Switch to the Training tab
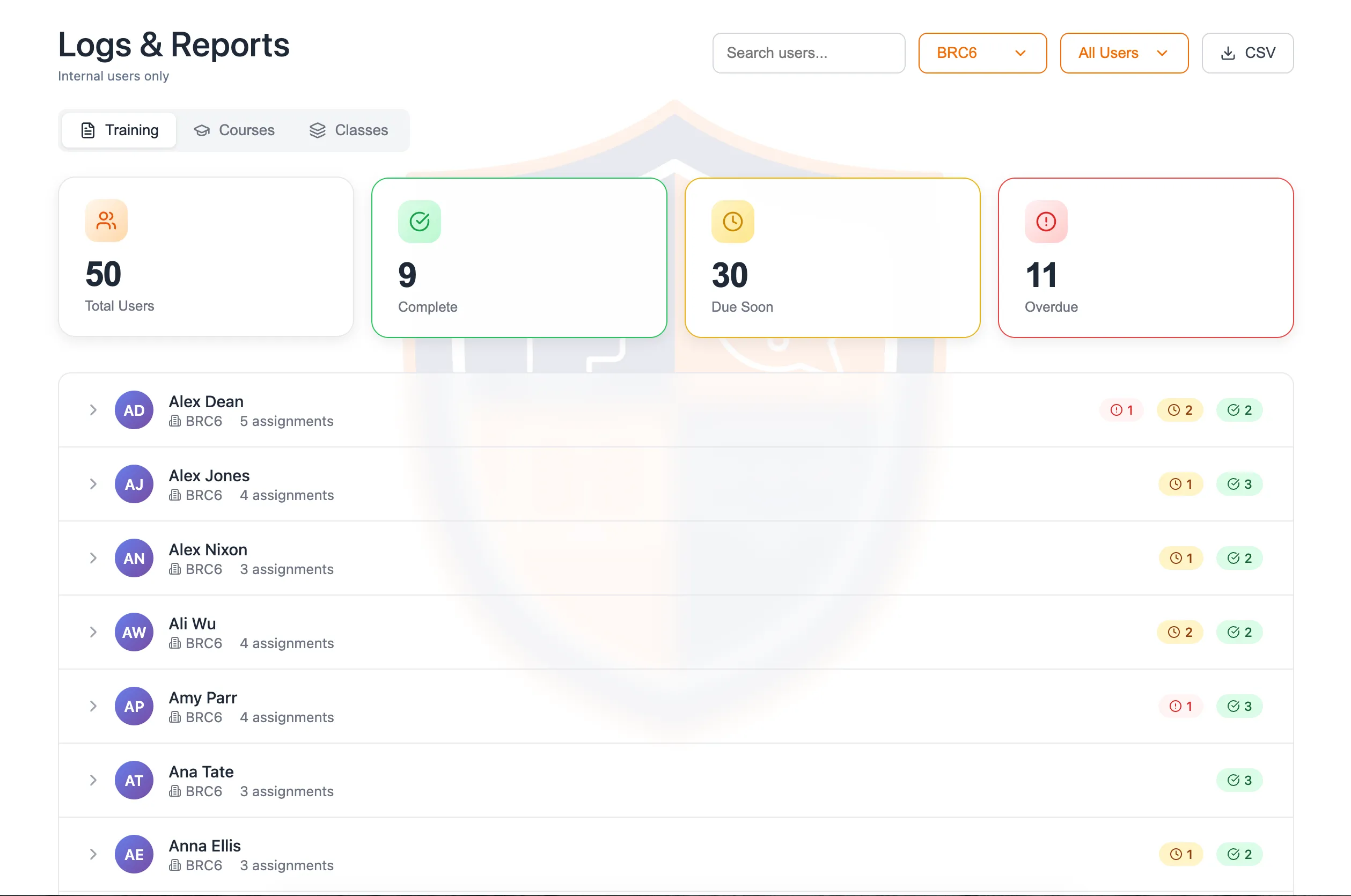 [120, 130]
